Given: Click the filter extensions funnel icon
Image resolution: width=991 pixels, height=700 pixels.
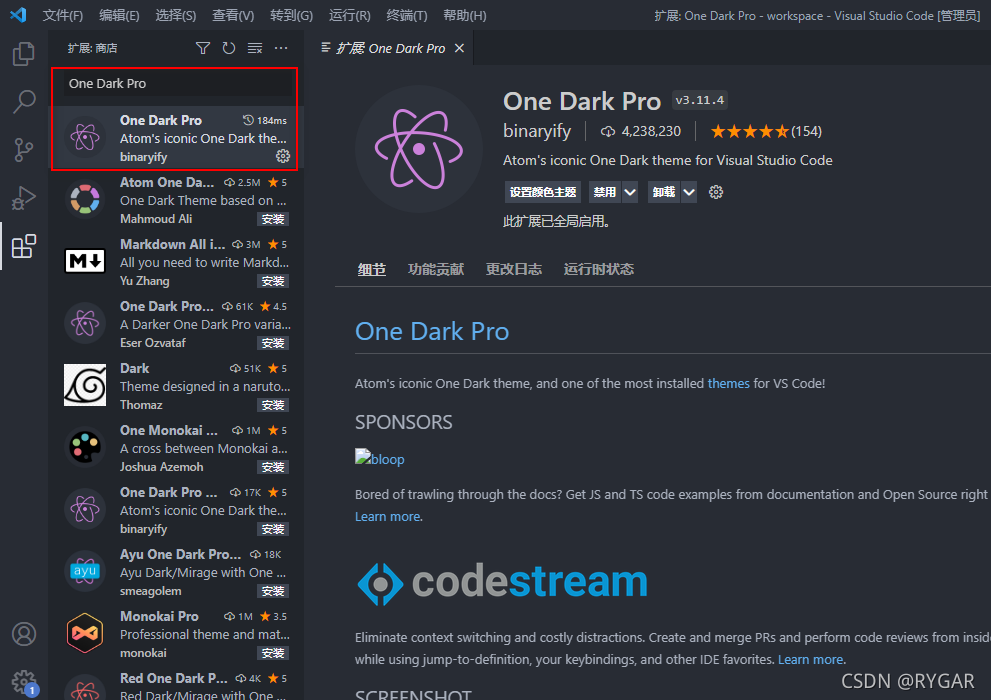Looking at the screenshot, I should (x=202, y=48).
